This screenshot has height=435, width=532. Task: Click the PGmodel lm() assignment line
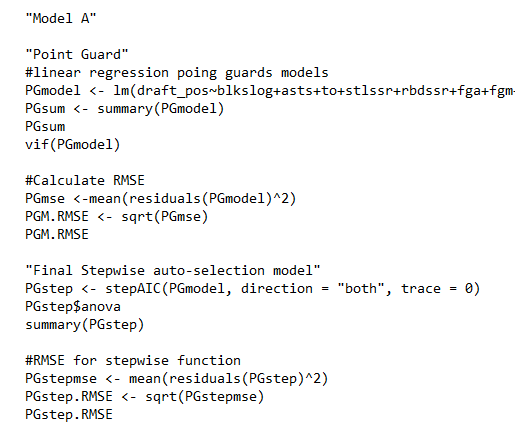(x=270, y=91)
